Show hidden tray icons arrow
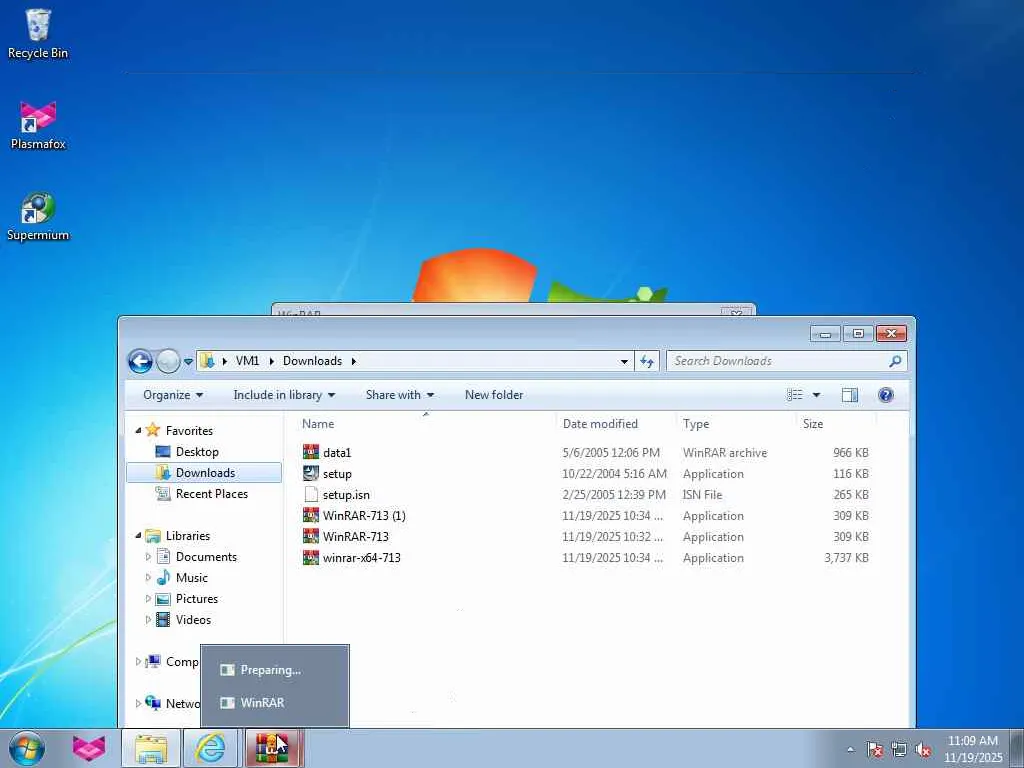The width and height of the screenshot is (1024, 768). [x=850, y=750]
